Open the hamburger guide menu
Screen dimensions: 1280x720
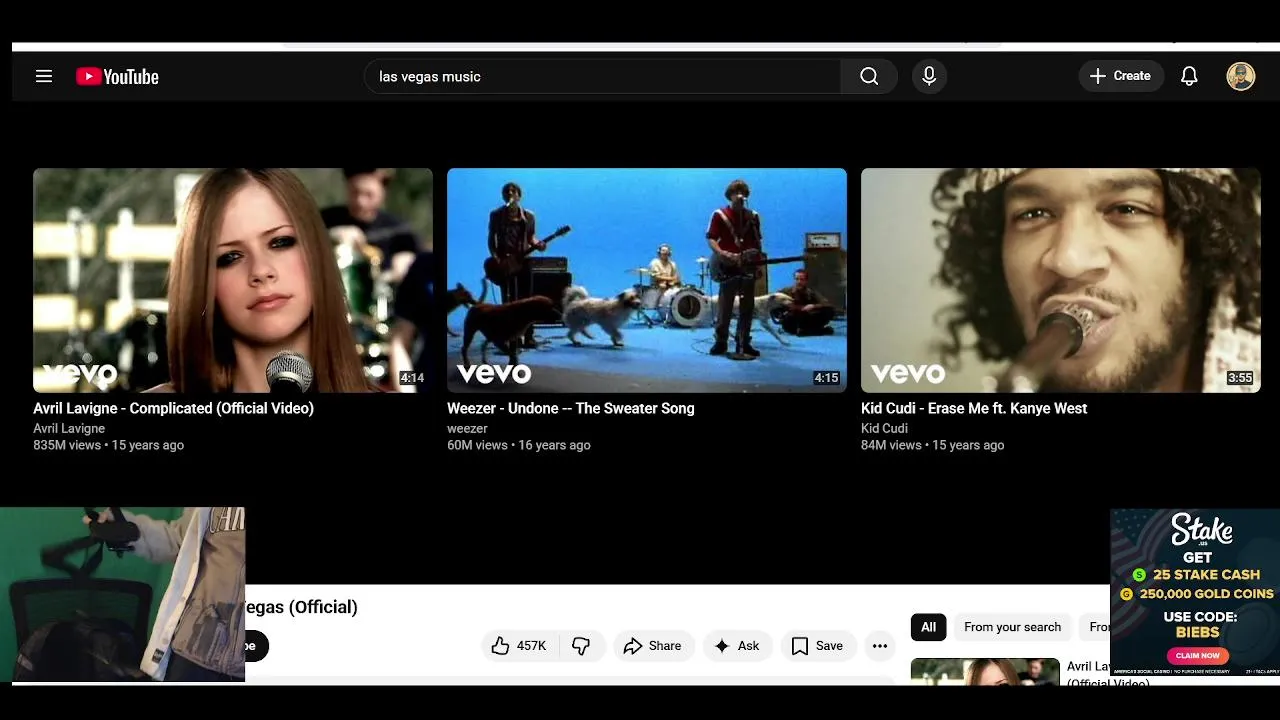[43, 76]
